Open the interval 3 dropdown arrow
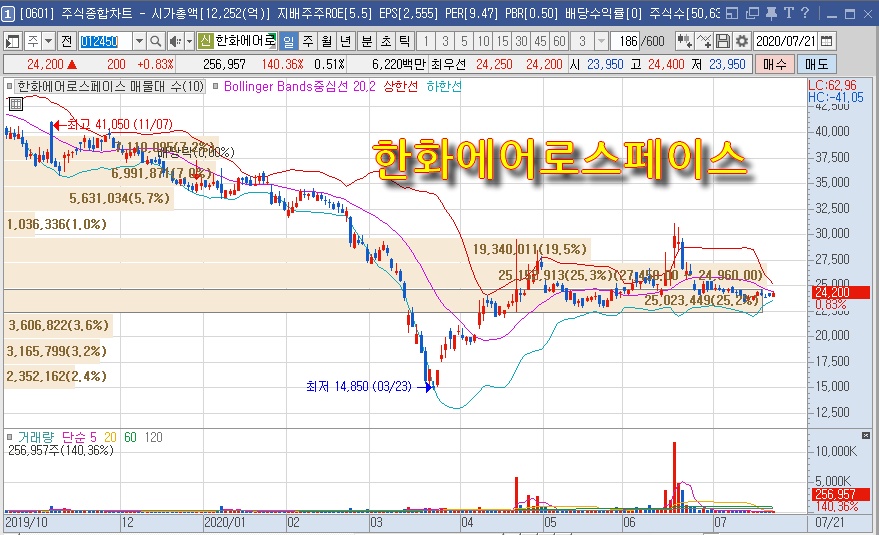Image resolution: width=879 pixels, height=535 pixels. (601, 41)
